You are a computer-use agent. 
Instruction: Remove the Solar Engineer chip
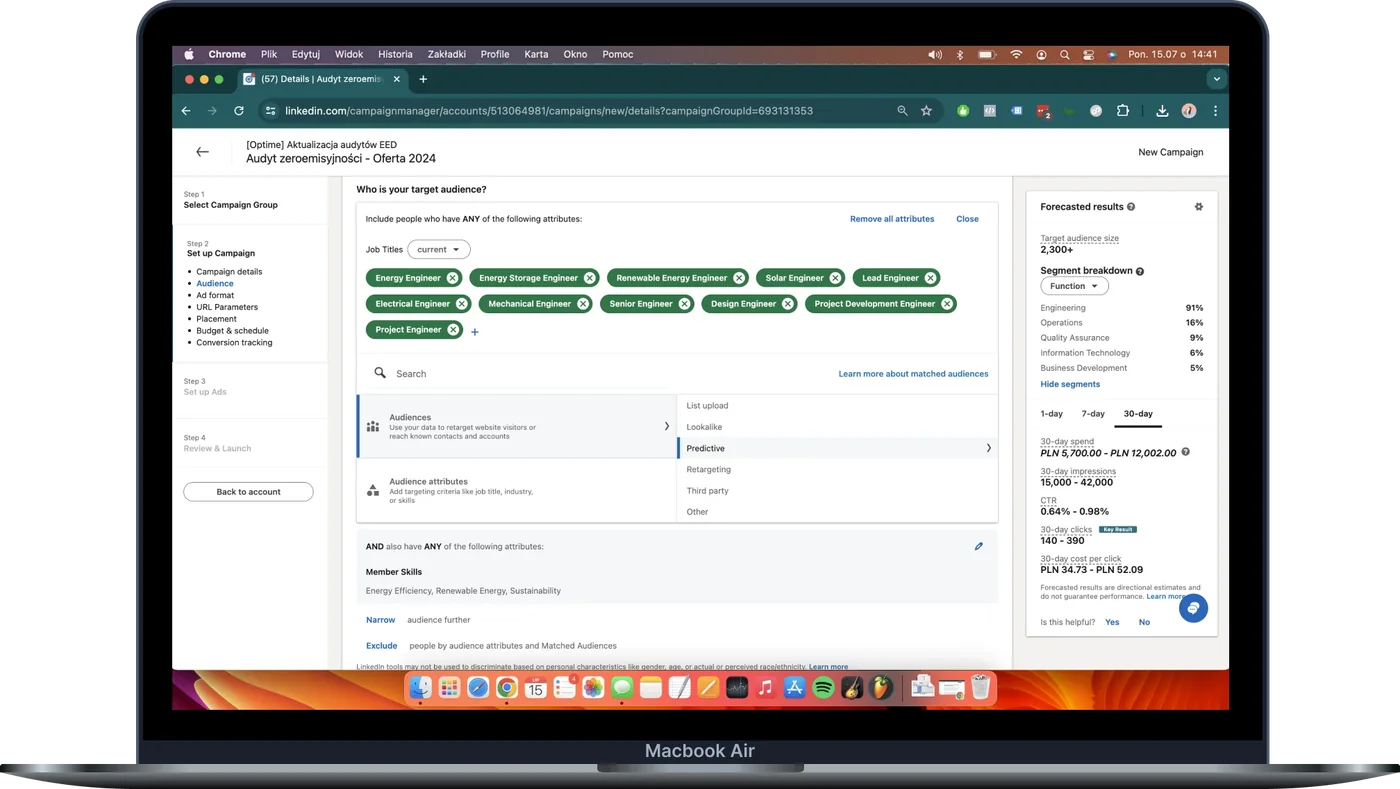coord(834,278)
